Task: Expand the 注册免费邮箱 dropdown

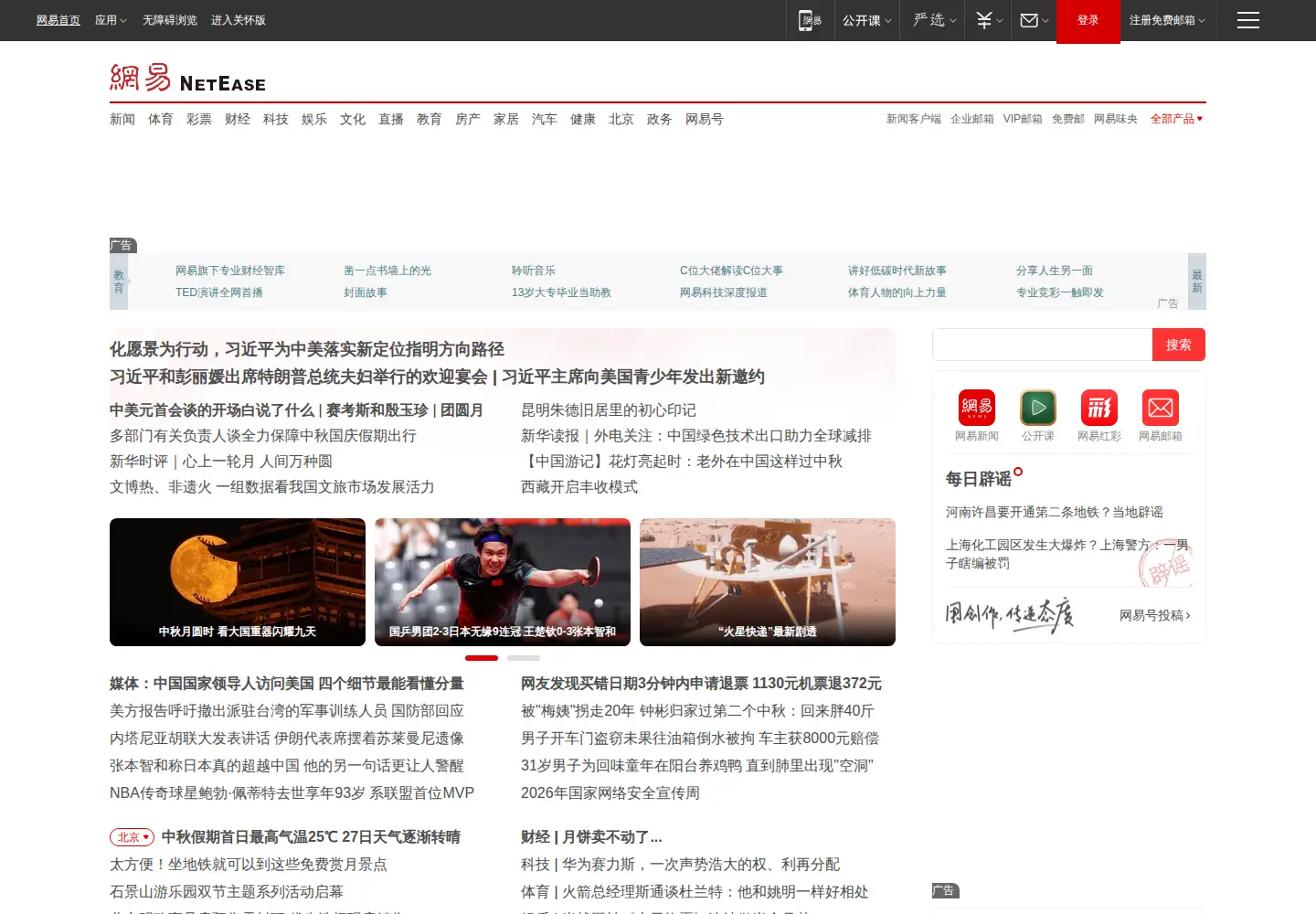Action: click(1167, 20)
